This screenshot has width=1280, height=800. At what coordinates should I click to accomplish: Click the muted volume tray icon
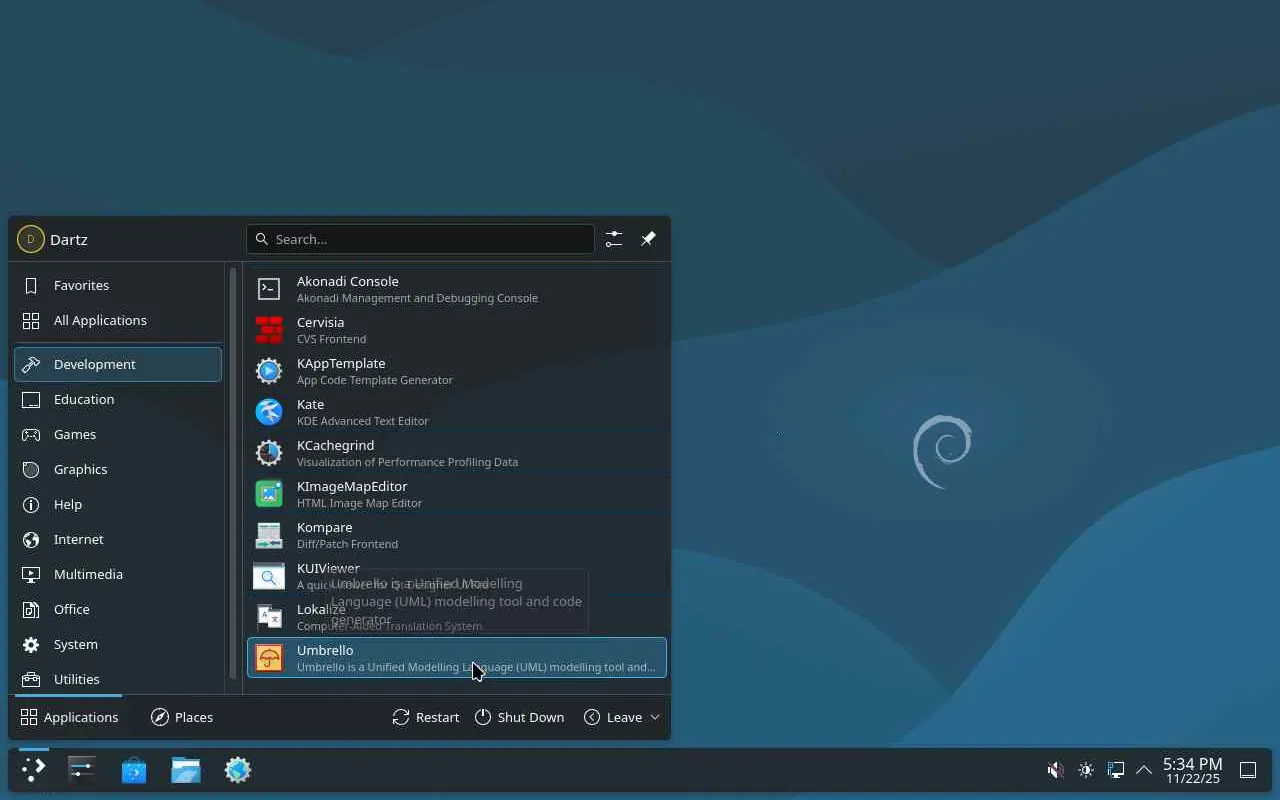click(x=1055, y=770)
